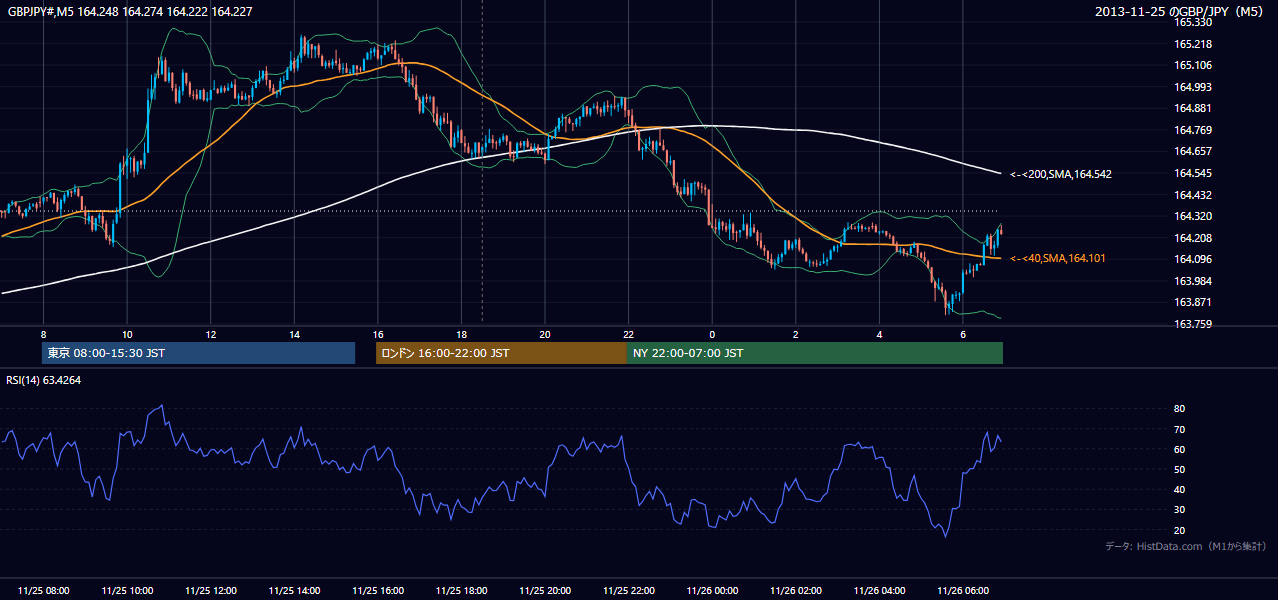Click price axis value 164.993

pyautogui.click(x=1192, y=87)
